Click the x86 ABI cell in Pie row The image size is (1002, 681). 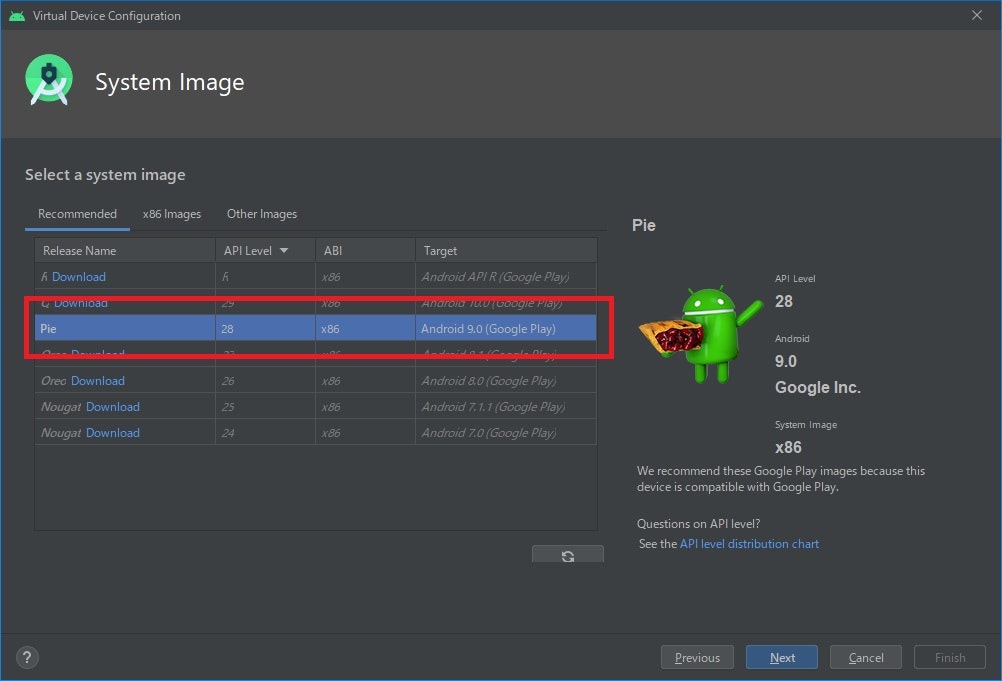click(x=365, y=328)
